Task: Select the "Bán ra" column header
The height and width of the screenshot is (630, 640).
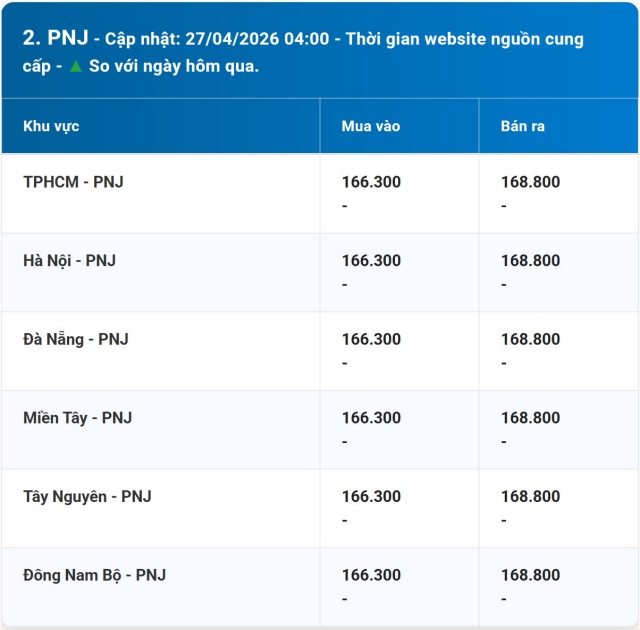Action: coord(522,127)
